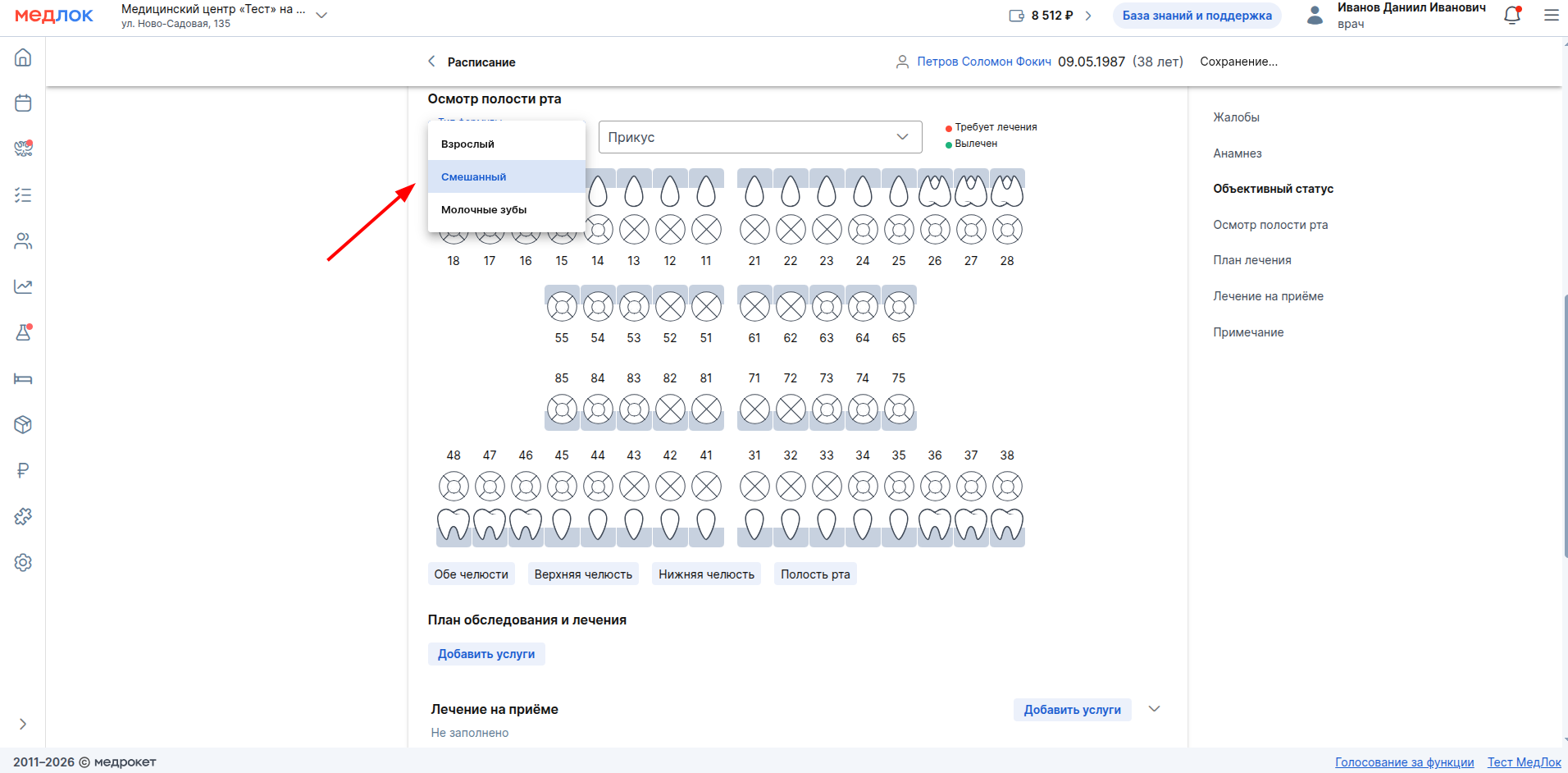Open the settings gear icon
Screen dimensions: 1568x773
pyautogui.click(x=23, y=563)
